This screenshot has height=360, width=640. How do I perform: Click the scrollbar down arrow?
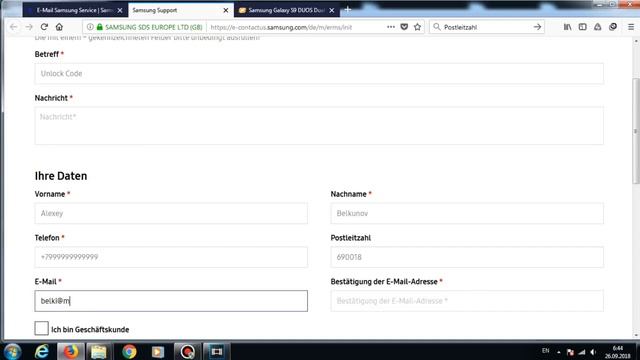click(x=636, y=336)
